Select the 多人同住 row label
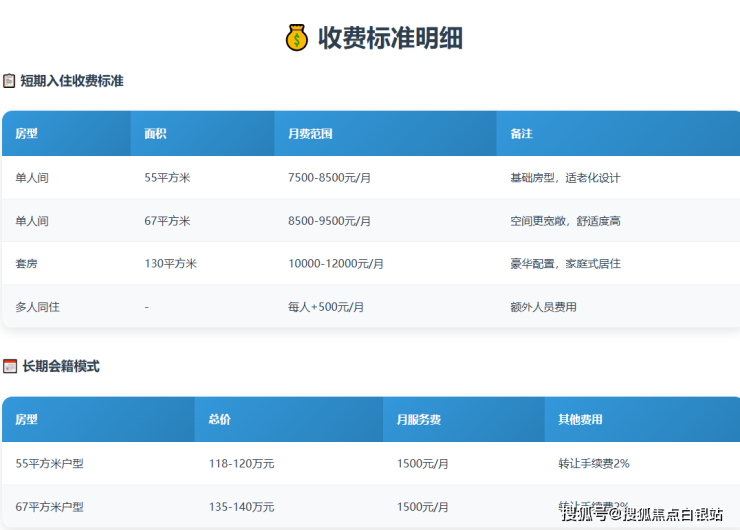The image size is (740, 530). pyautogui.click(x=37, y=307)
